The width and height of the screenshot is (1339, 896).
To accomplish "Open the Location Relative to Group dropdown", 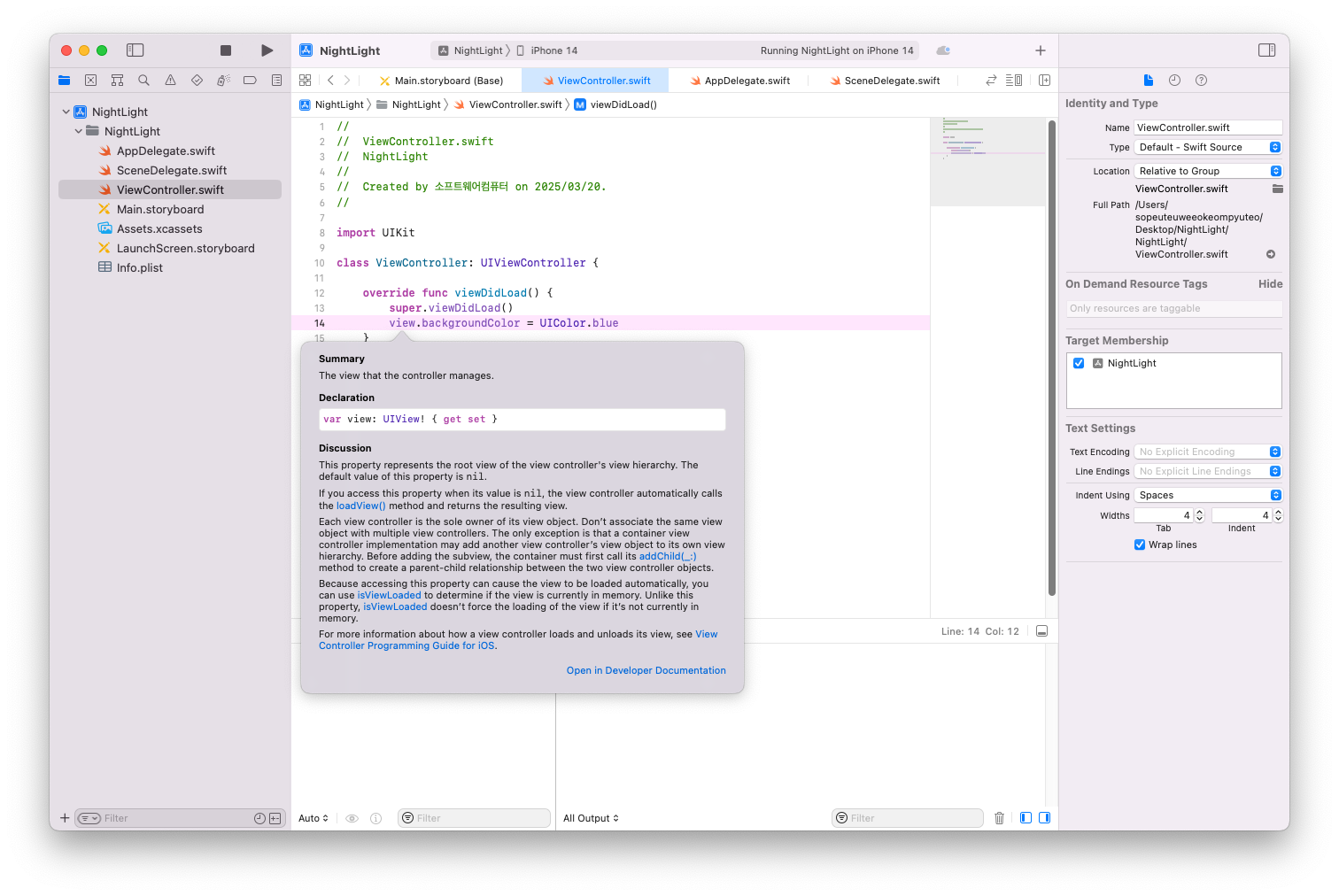I will point(1208,171).
